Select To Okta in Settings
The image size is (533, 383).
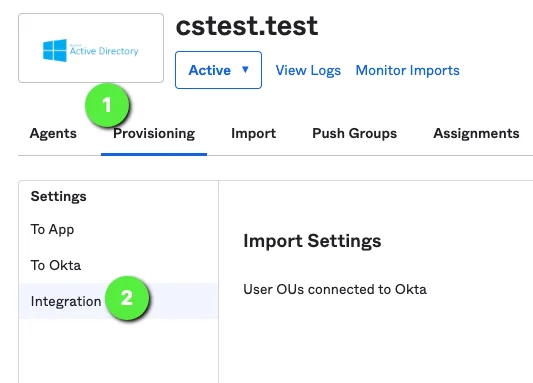pos(56,265)
